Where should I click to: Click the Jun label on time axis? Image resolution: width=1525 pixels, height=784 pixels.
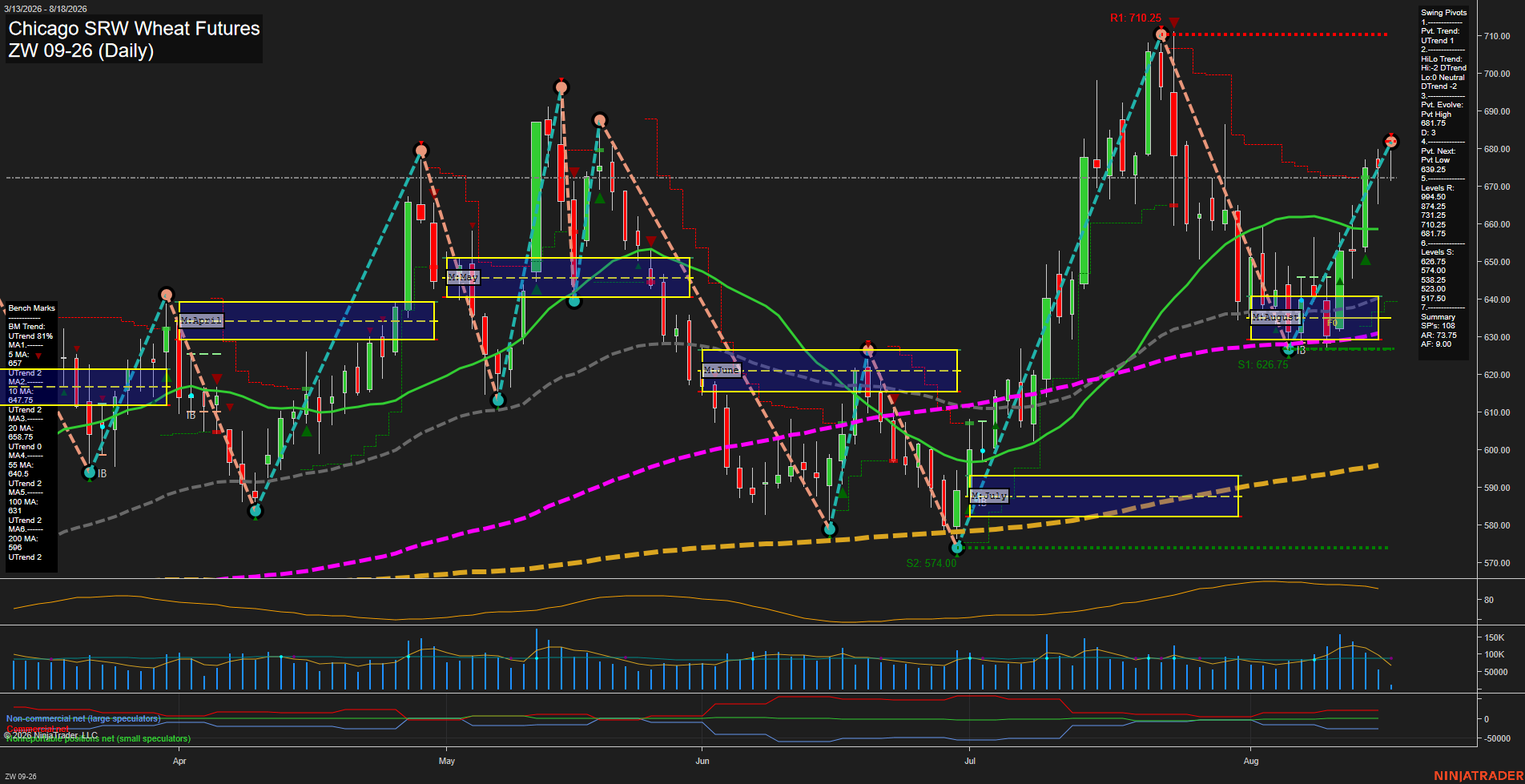(702, 761)
